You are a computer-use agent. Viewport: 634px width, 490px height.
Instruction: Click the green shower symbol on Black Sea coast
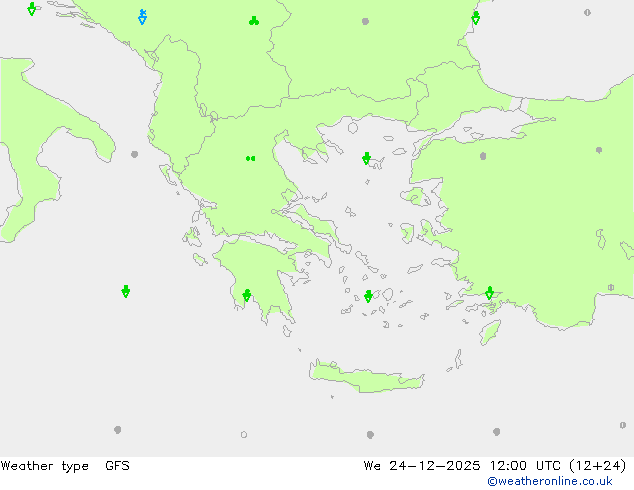tap(476, 18)
